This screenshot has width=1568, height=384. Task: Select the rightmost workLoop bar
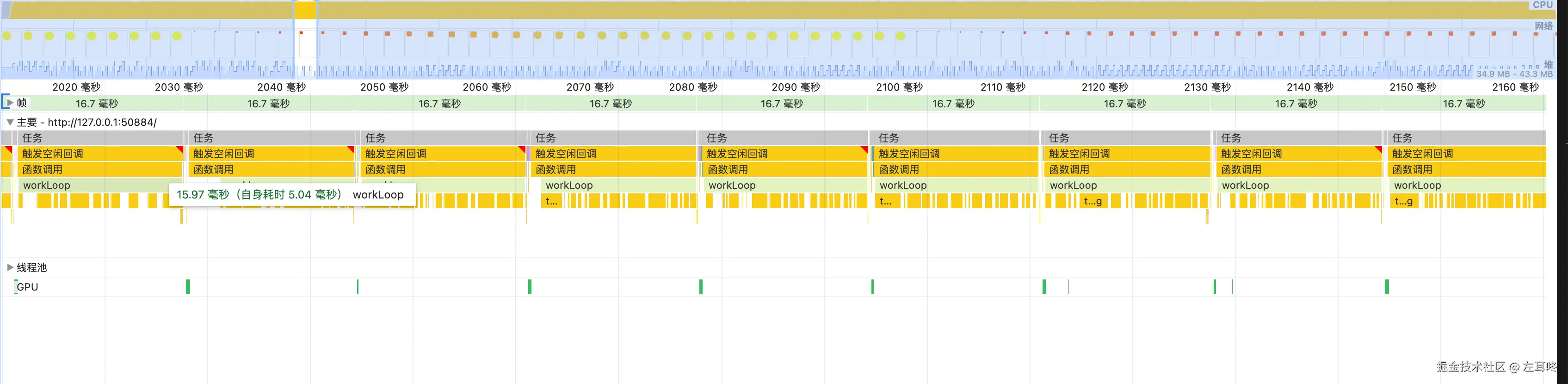pos(1468,185)
